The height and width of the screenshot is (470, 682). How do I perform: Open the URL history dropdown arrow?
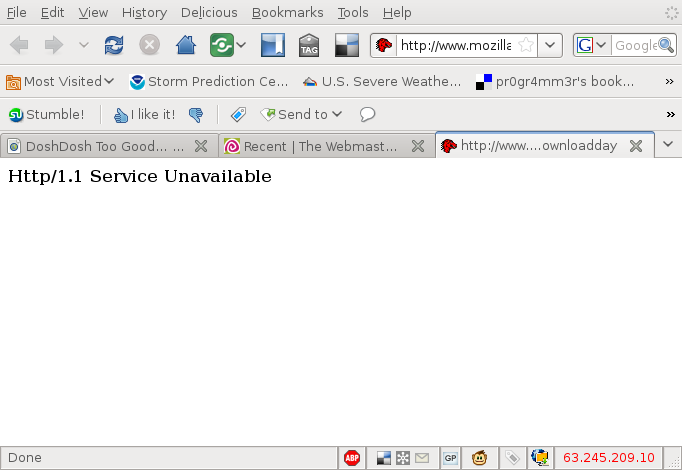pos(550,45)
